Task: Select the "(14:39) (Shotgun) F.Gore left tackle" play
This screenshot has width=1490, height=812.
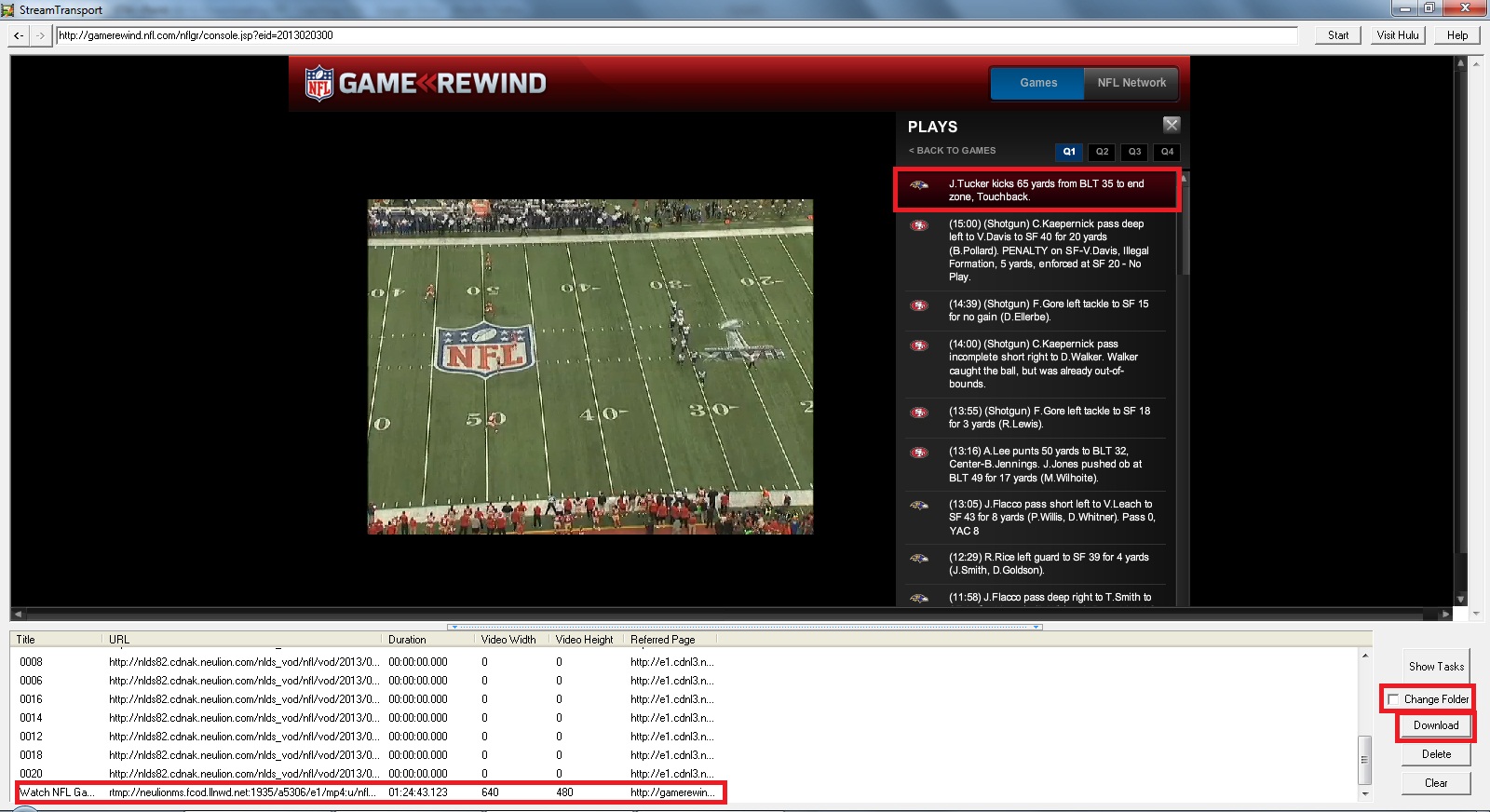Action: (1036, 311)
